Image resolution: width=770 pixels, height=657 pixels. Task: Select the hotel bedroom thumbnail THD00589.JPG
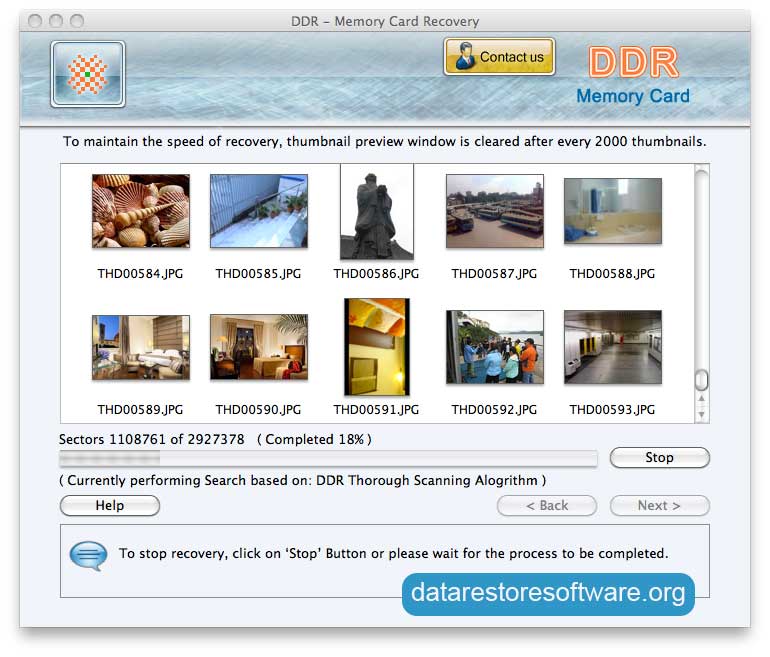click(x=141, y=348)
